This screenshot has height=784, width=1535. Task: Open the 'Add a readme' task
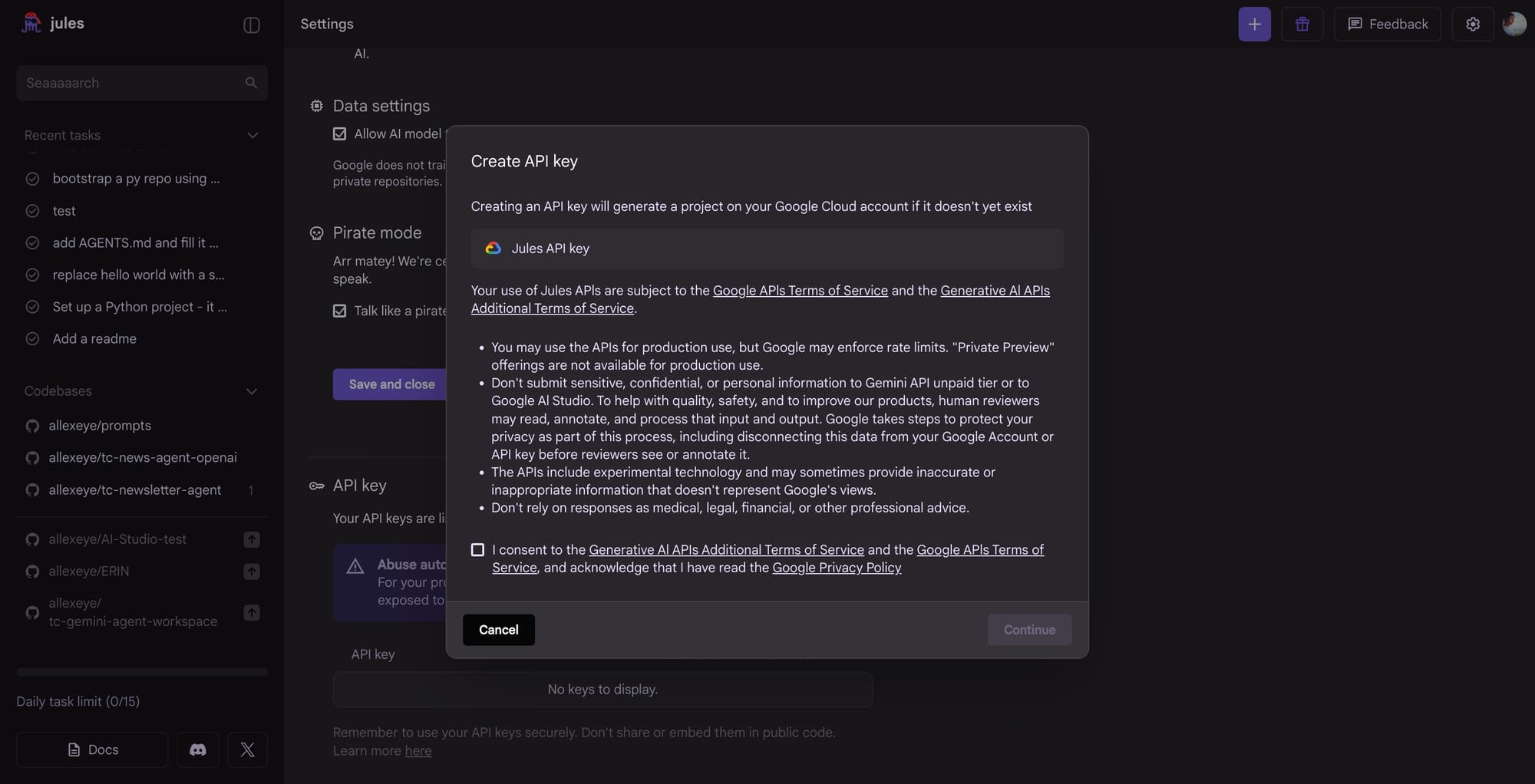[94, 339]
